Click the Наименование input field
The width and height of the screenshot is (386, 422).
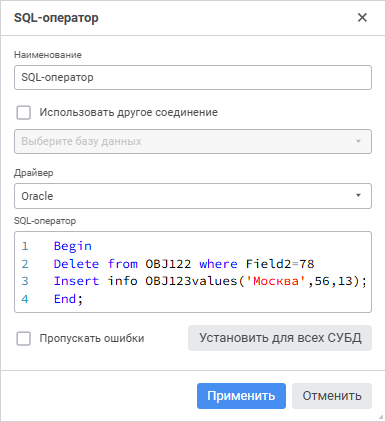pos(193,77)
